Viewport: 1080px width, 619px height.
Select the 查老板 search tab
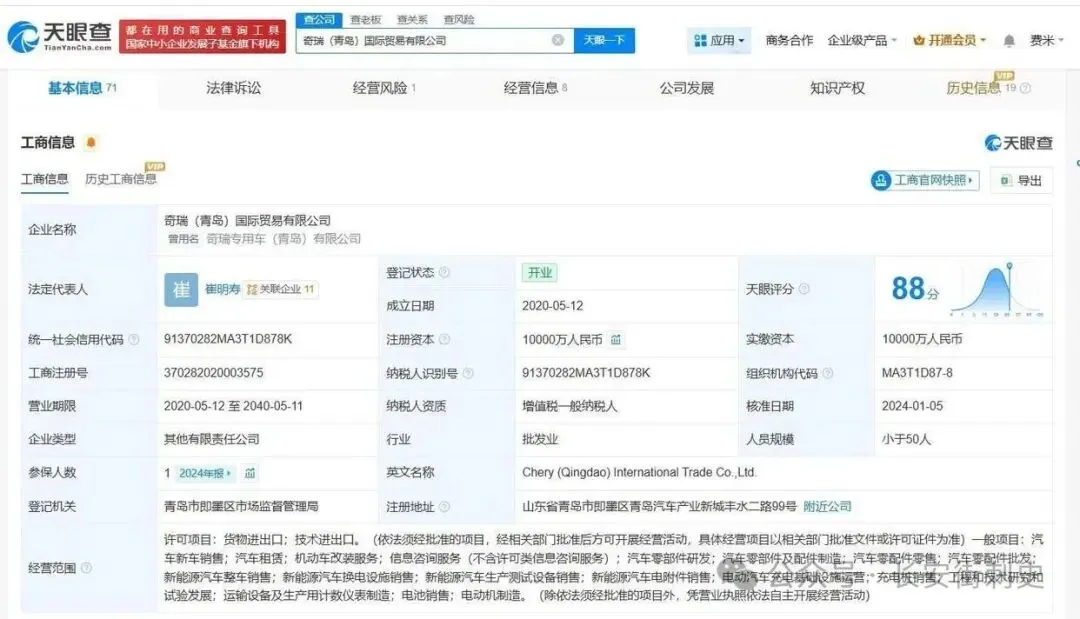pyautogui.click(x=366, y=19)
